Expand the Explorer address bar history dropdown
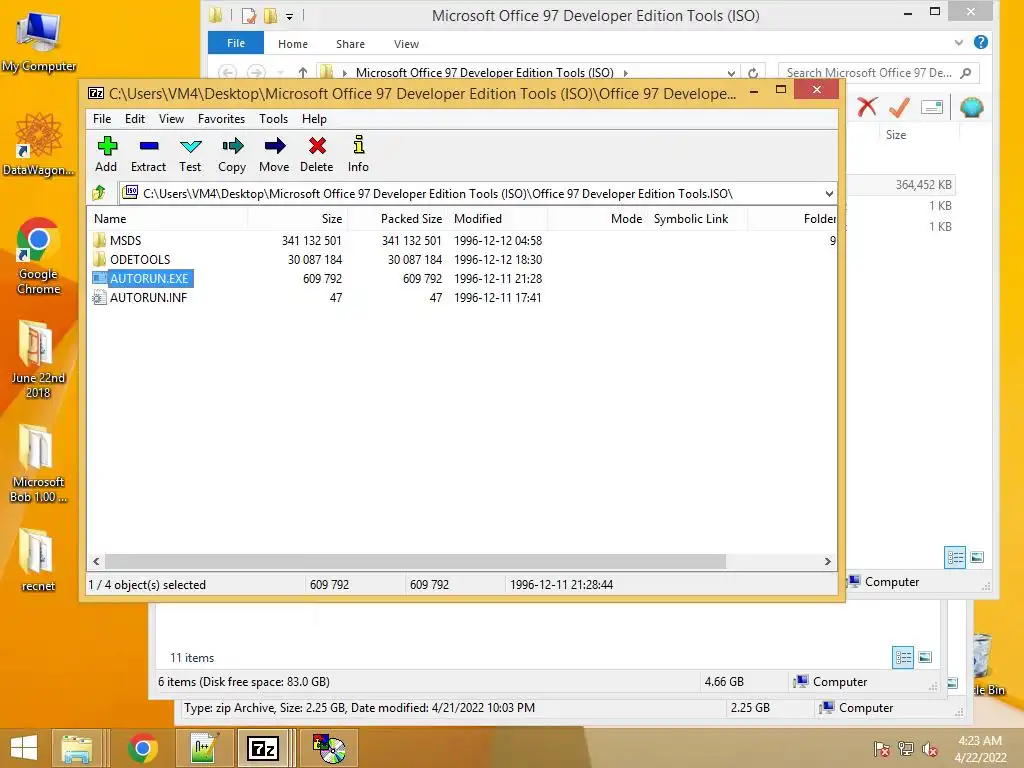The height and width of the screenshot is (768, 1024). [731, 73]
